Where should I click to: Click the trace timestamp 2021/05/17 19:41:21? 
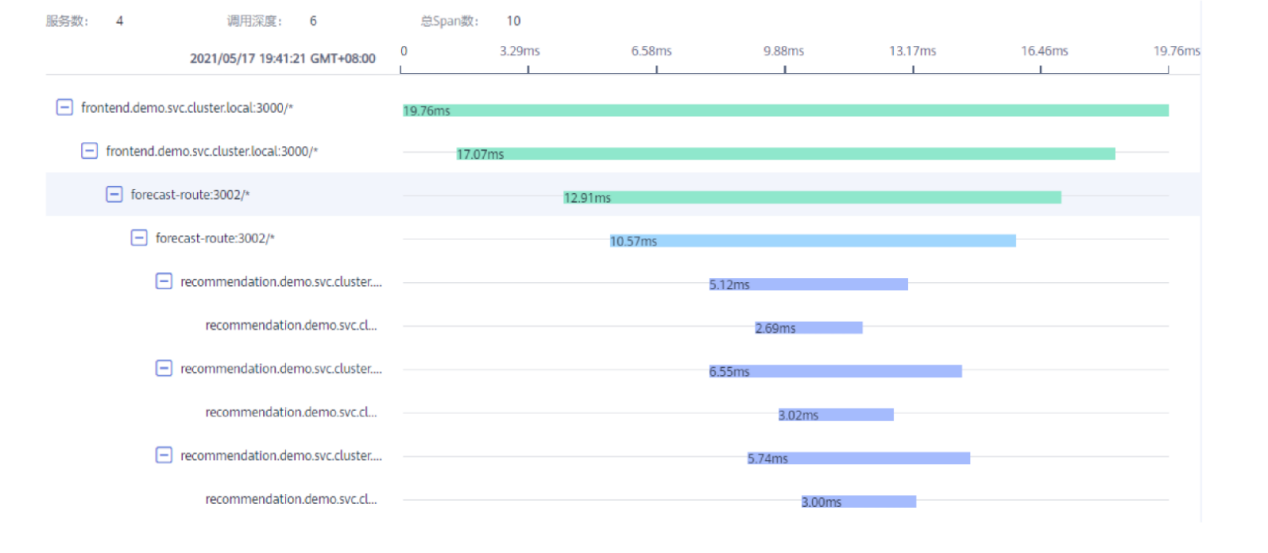tap(283, 59)
